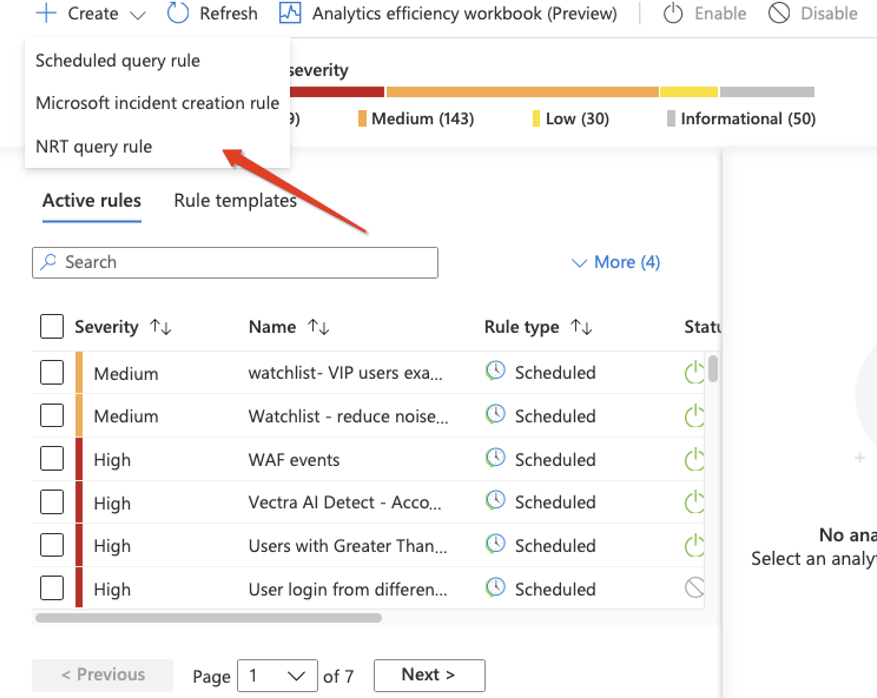877x698 pixels.
Task: Go to Next page of rules
Action: tap(429, 675)
